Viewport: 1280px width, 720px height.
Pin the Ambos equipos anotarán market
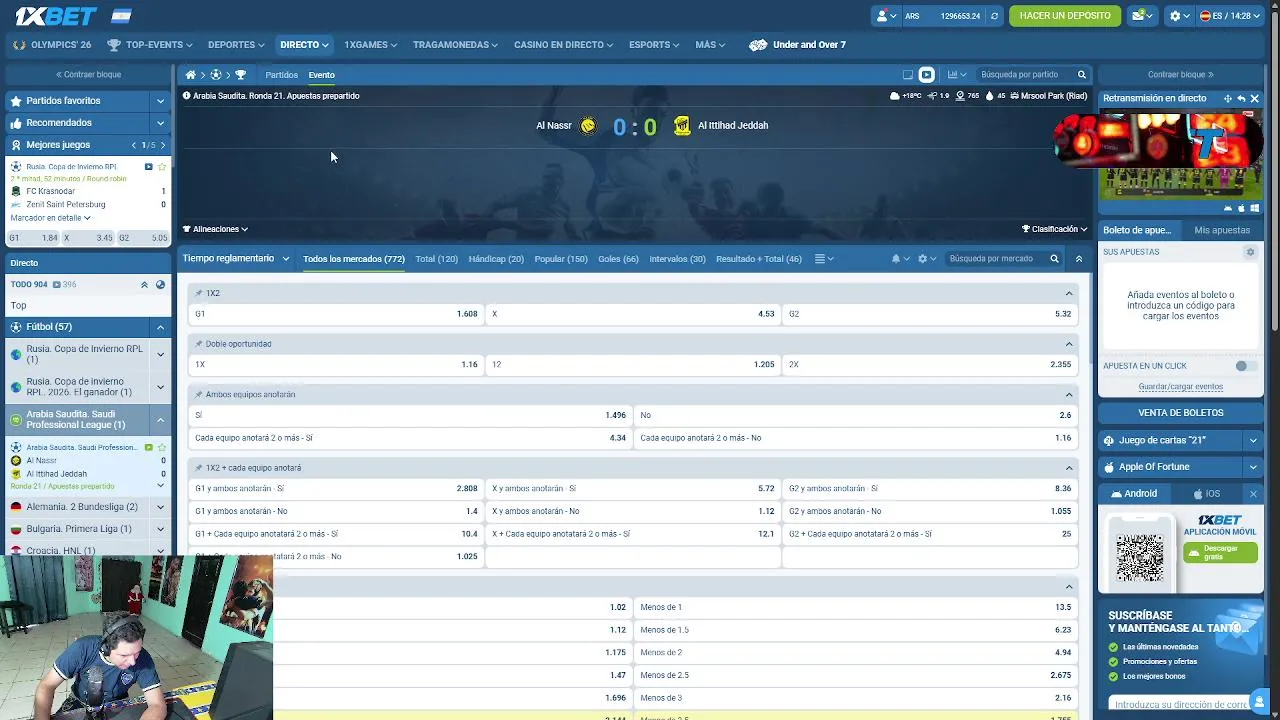[x=199, y=395]
